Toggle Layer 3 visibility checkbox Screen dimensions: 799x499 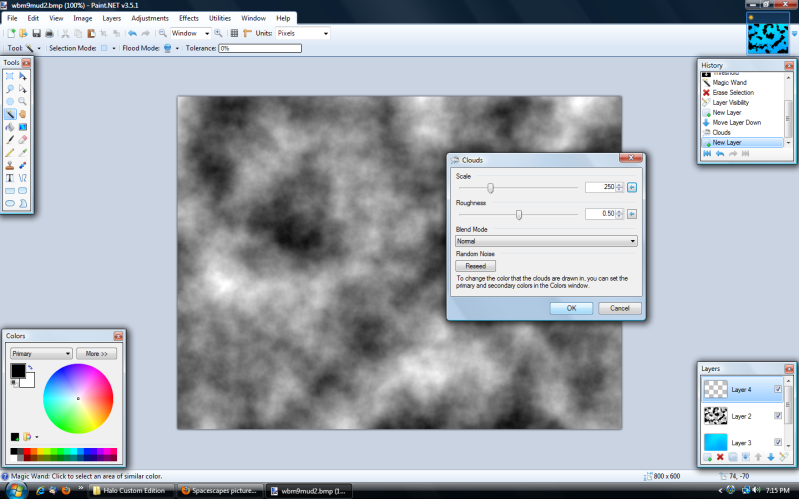[x=777, y=441]
